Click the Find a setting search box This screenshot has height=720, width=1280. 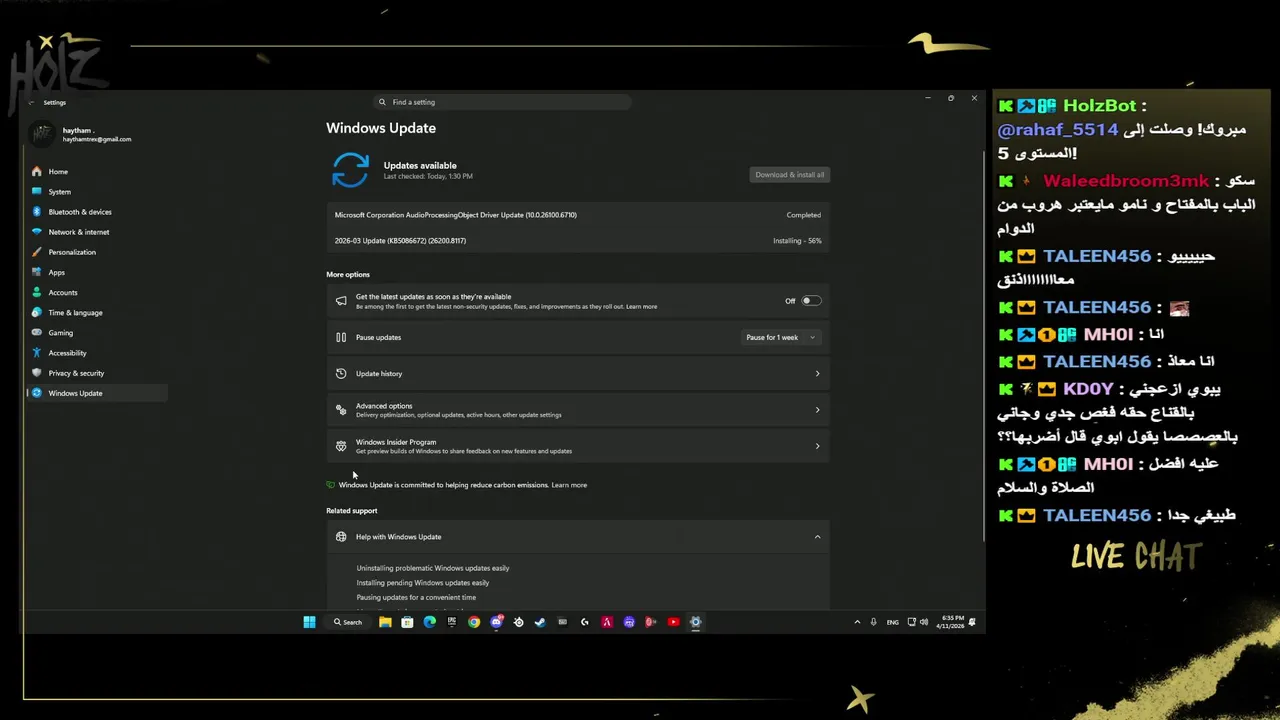coord(502,102)
